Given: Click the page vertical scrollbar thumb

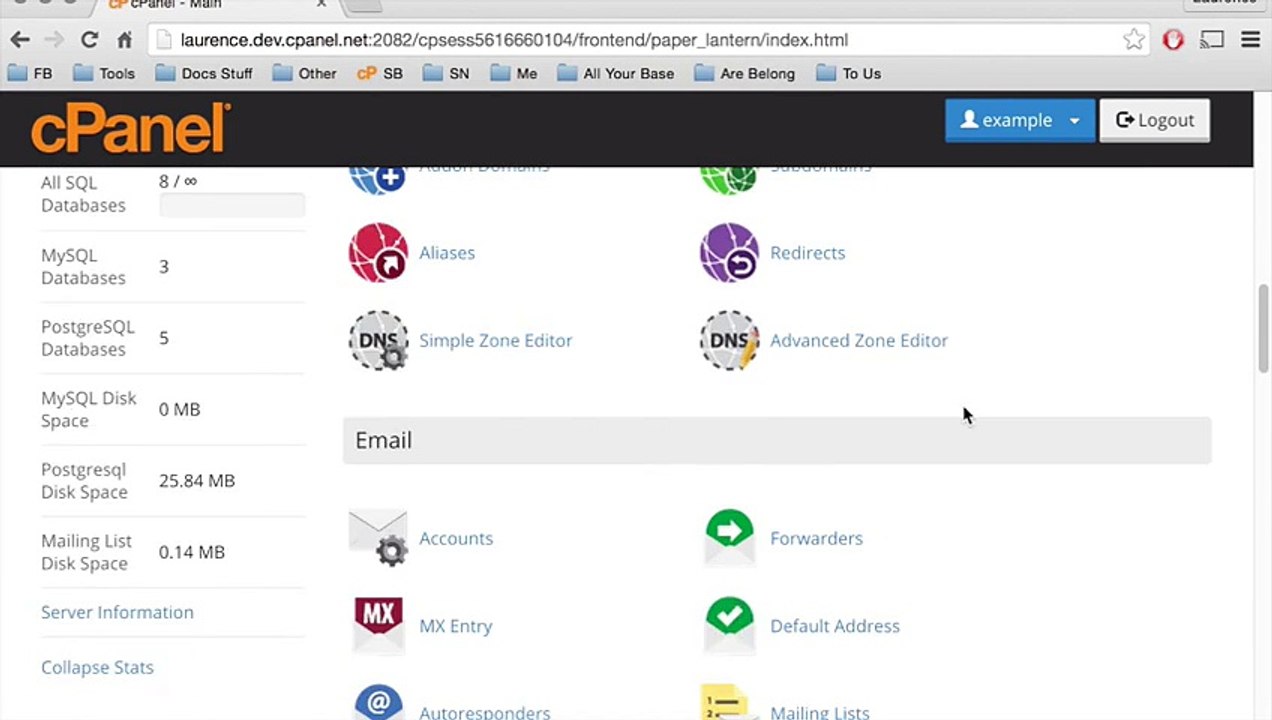Looking at the screenshot, I should (x=1264, y=328).
